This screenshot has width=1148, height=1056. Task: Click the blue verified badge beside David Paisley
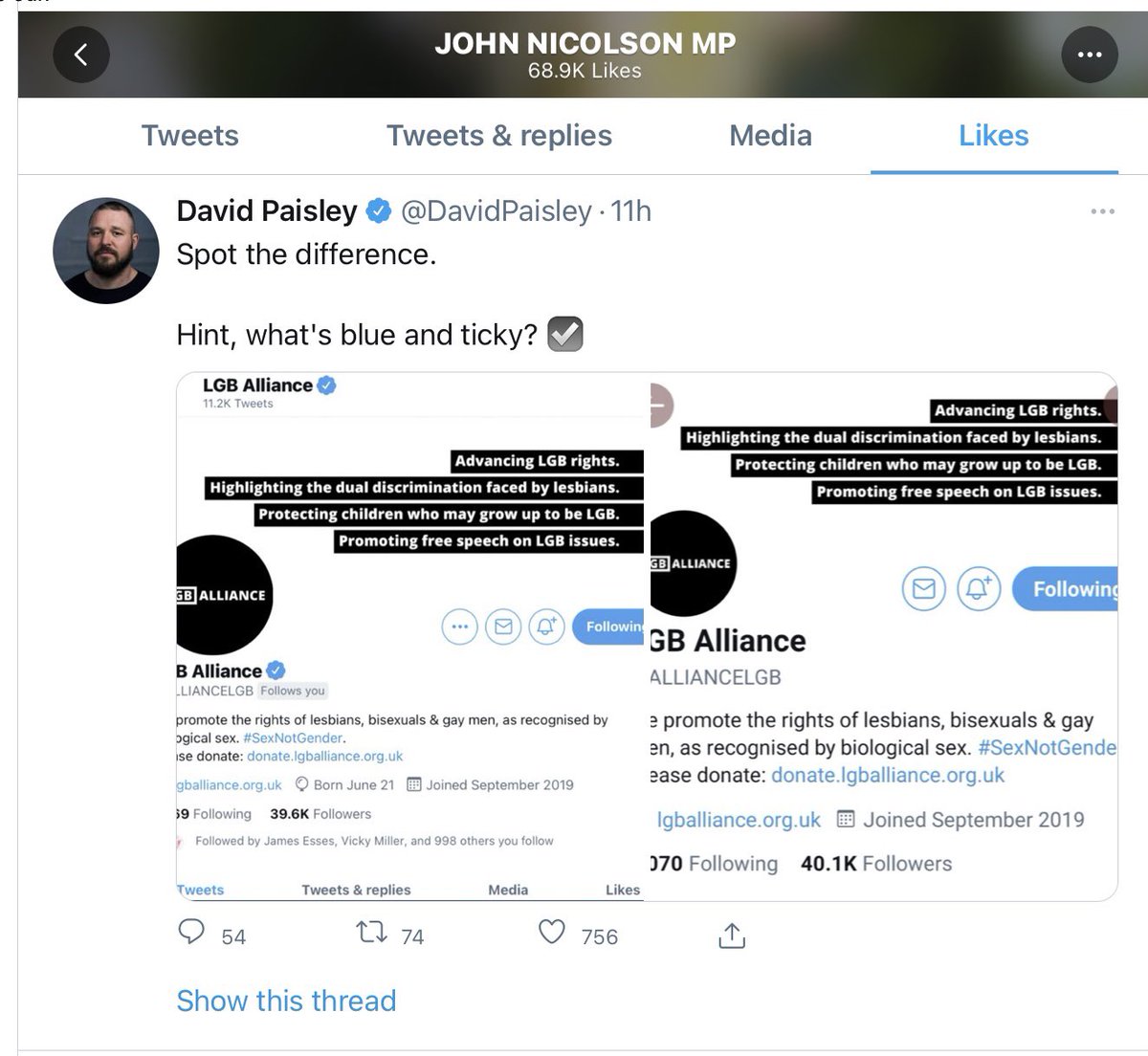click(x=379, y=210)
